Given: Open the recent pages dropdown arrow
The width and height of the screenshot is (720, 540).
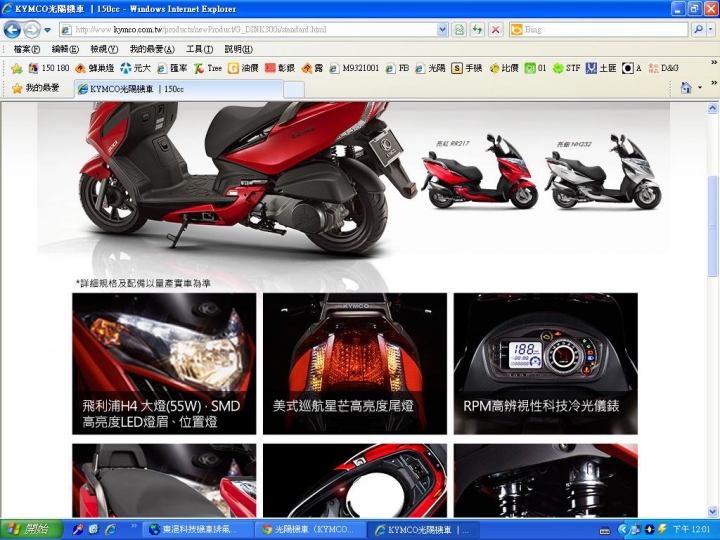Looking at the screenshot, I should pyautogui.click(x=48, y=30).
